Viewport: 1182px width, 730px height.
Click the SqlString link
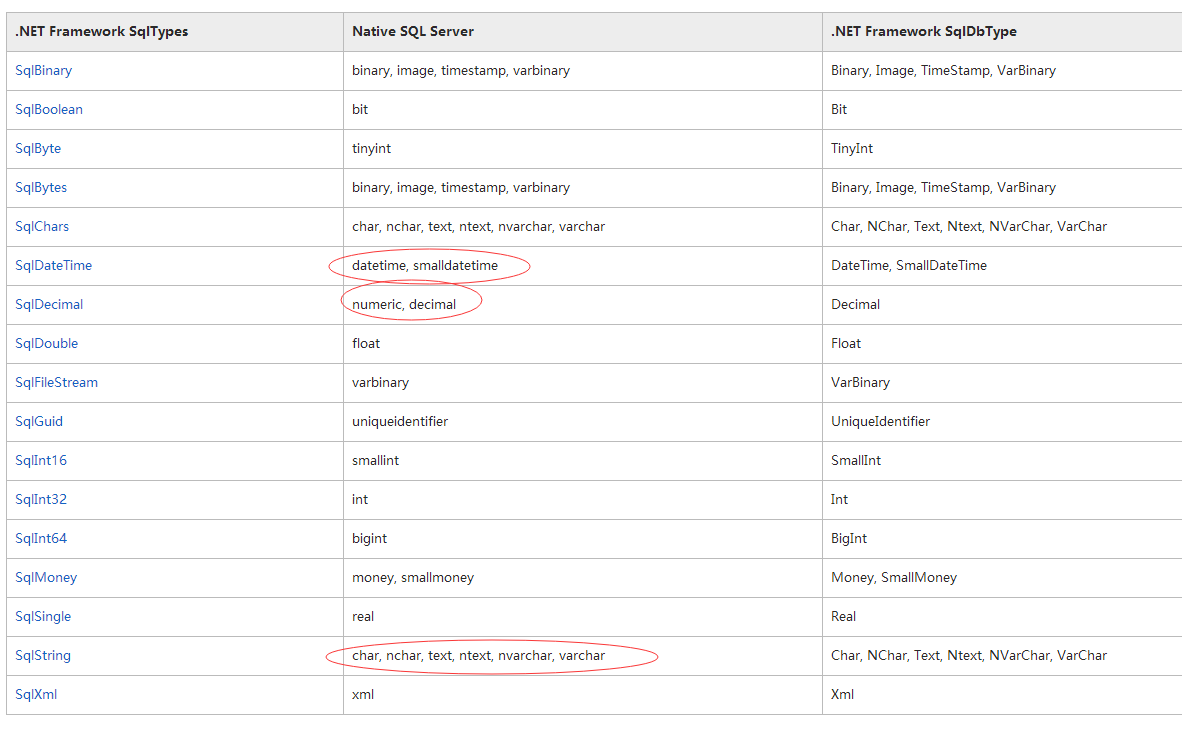coord(43,655)
